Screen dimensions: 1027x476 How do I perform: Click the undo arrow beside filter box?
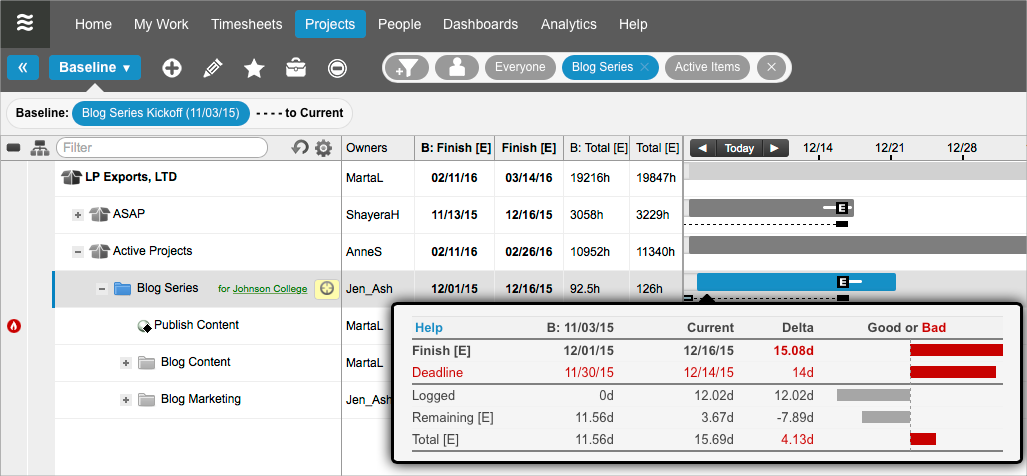tap(300, 148)
